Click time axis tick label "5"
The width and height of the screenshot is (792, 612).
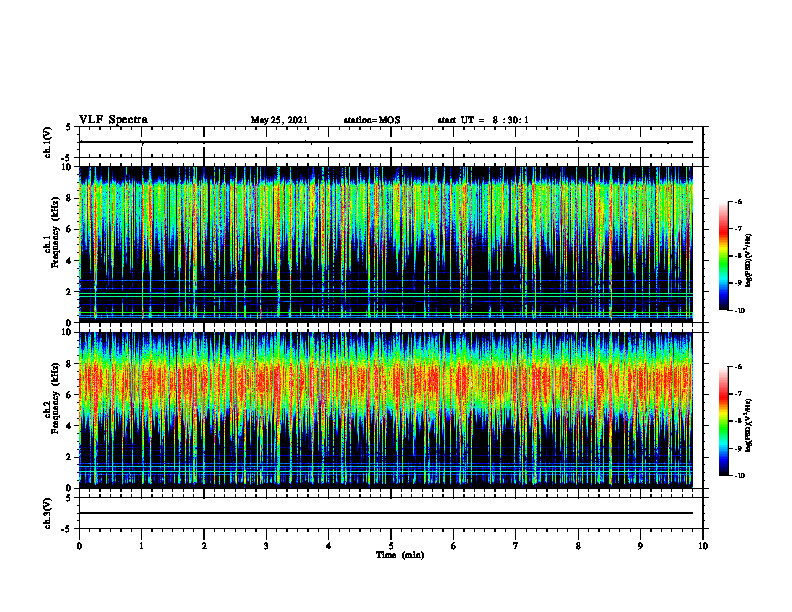click(x=391, y=546)
